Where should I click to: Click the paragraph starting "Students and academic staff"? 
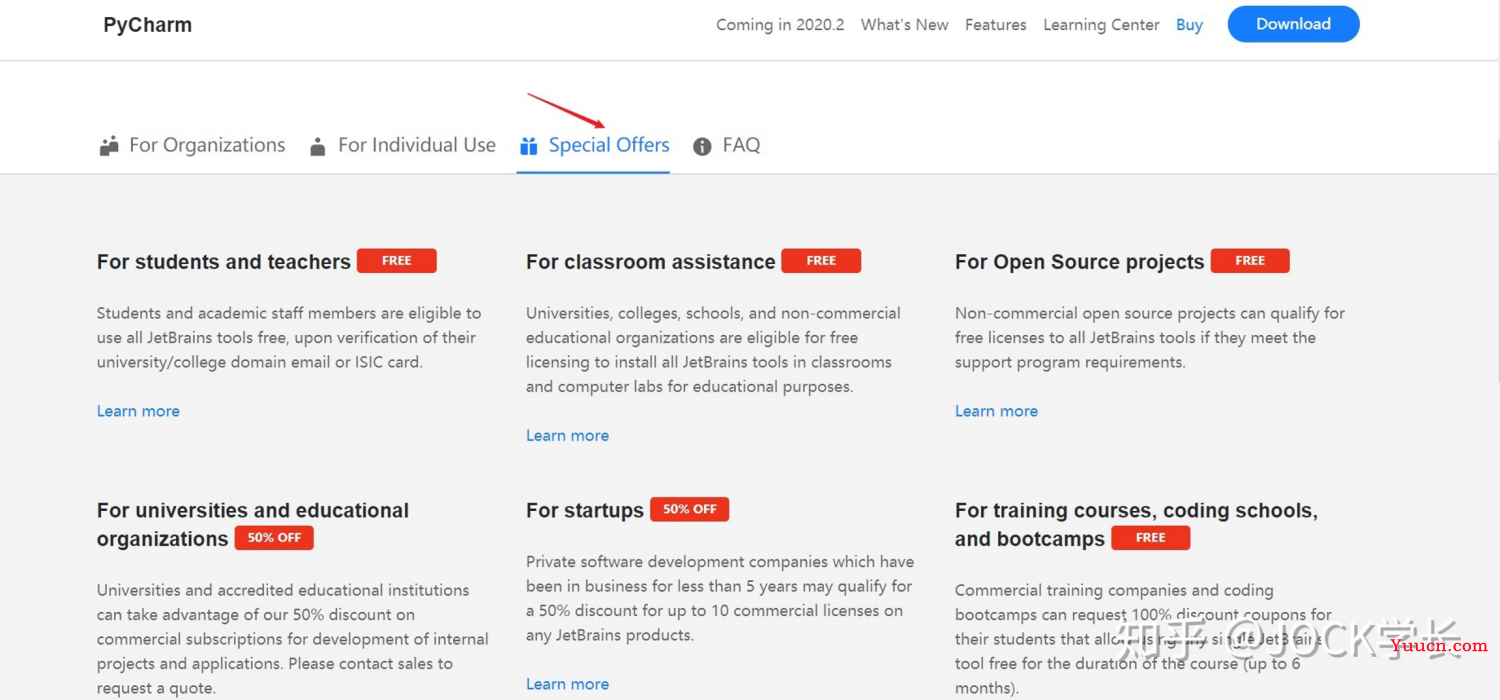pos(289,338)
